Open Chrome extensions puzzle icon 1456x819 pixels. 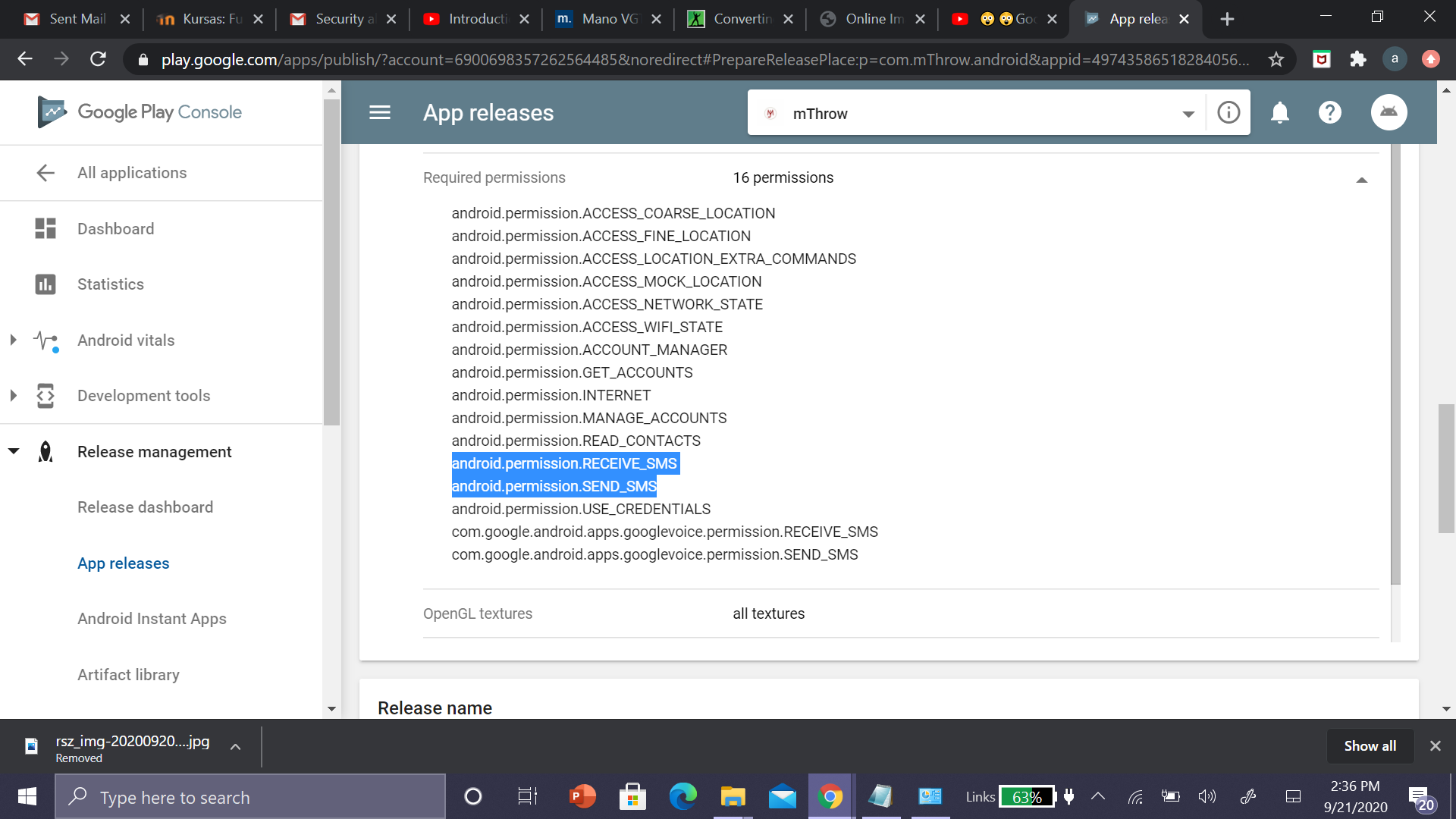coord(1357,59)
